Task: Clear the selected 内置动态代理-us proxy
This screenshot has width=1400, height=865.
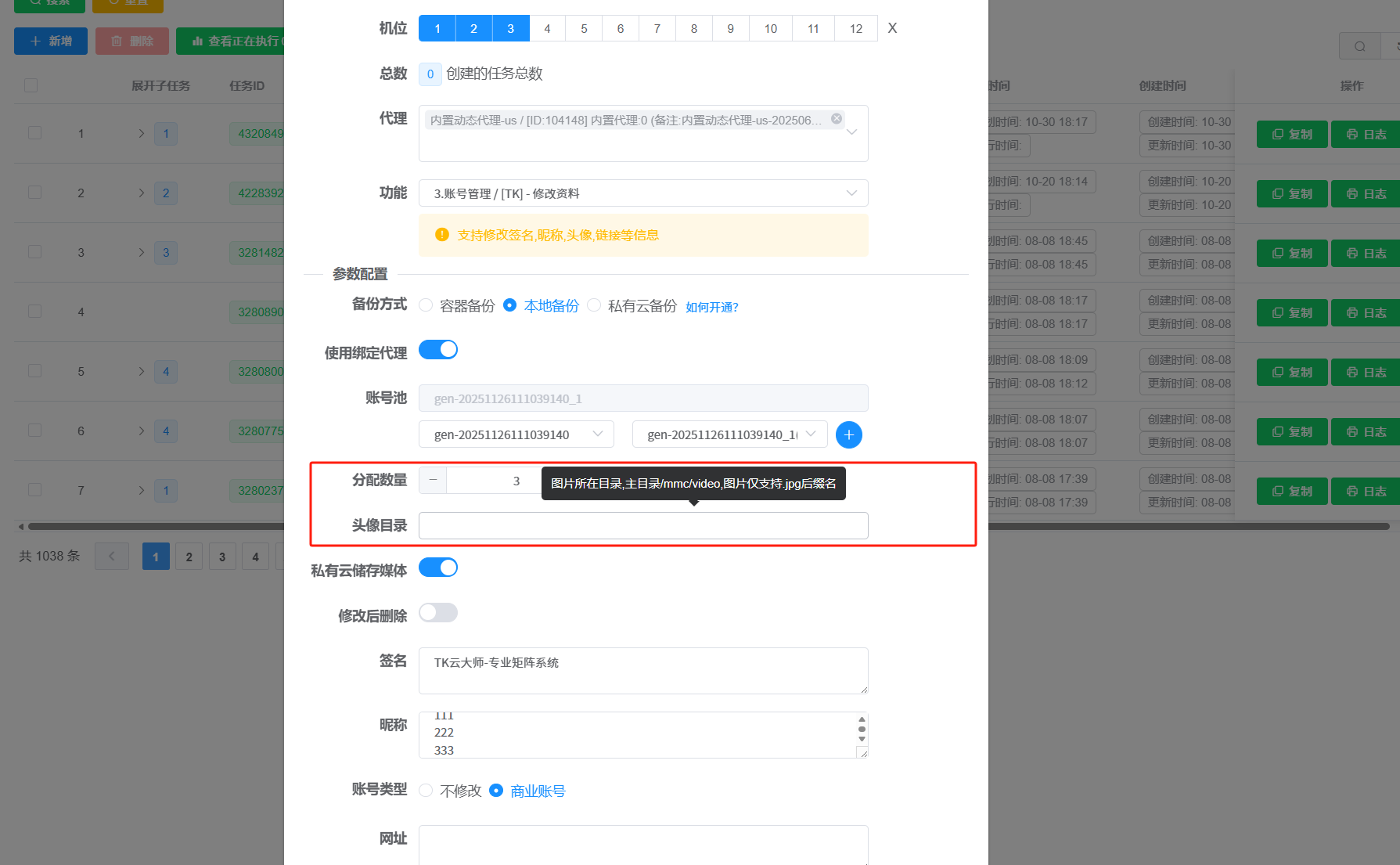Action: tap(836, 118)
